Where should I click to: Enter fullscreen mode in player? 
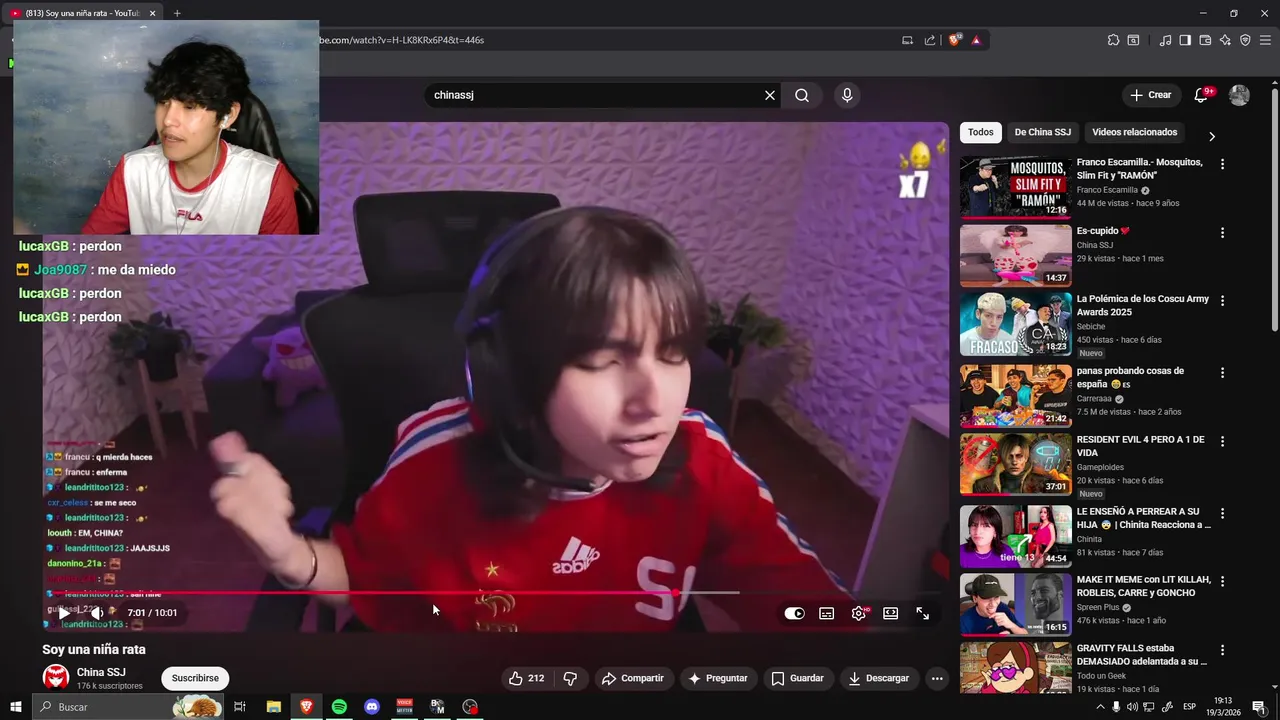click(923, 613)
